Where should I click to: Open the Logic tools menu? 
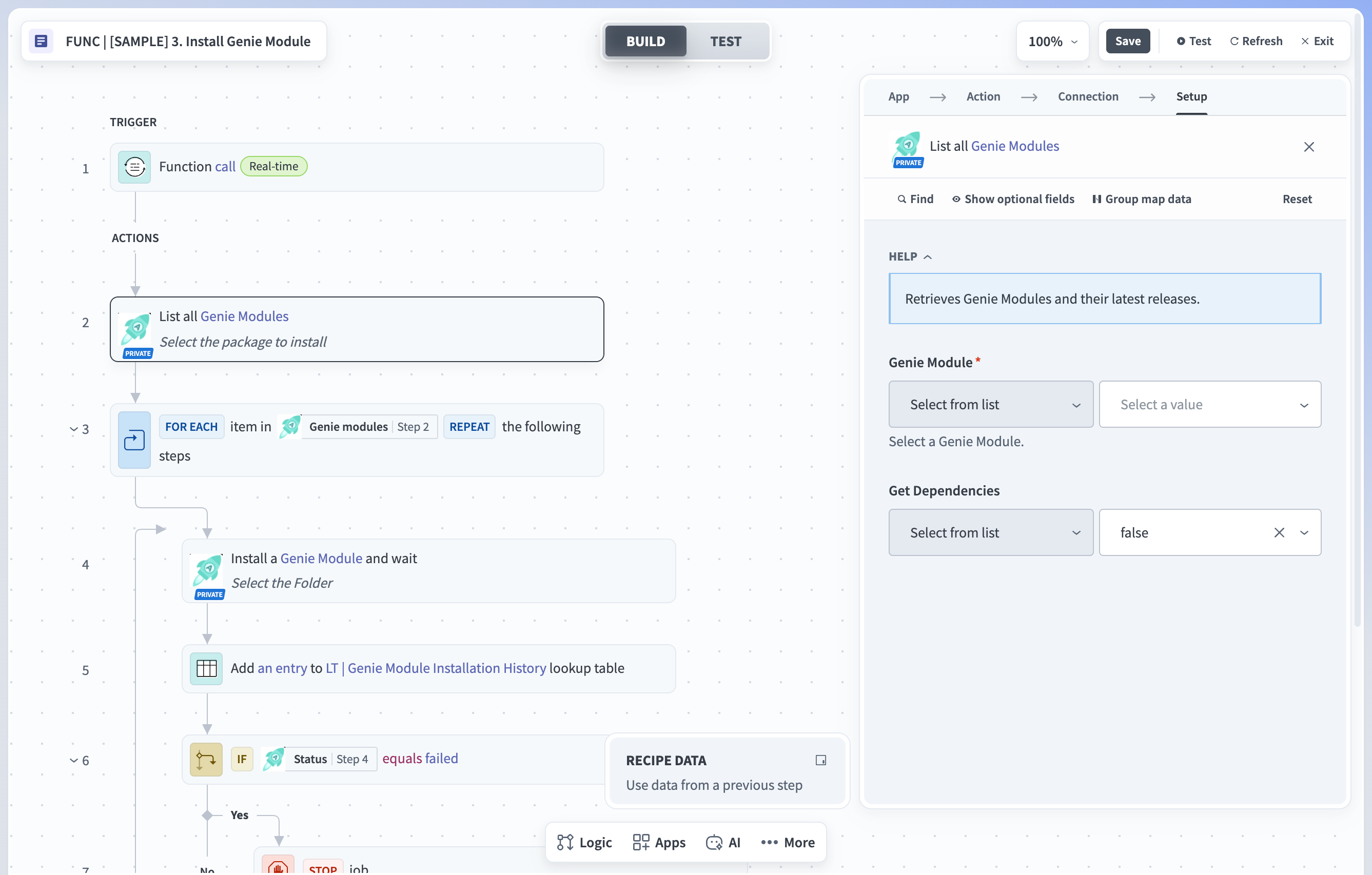coord(584,842)
